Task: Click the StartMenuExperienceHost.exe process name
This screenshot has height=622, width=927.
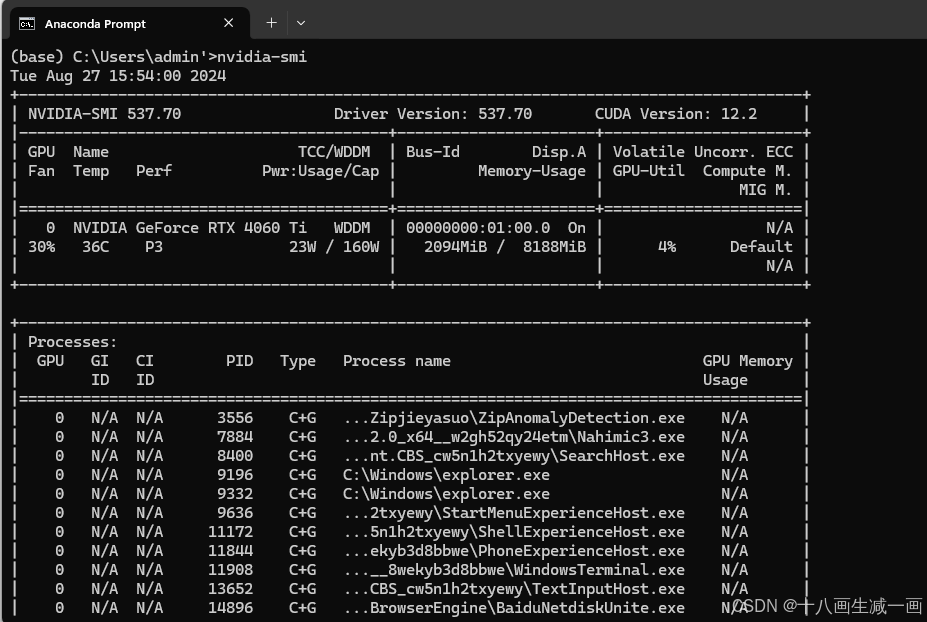Action: (514, 513)
